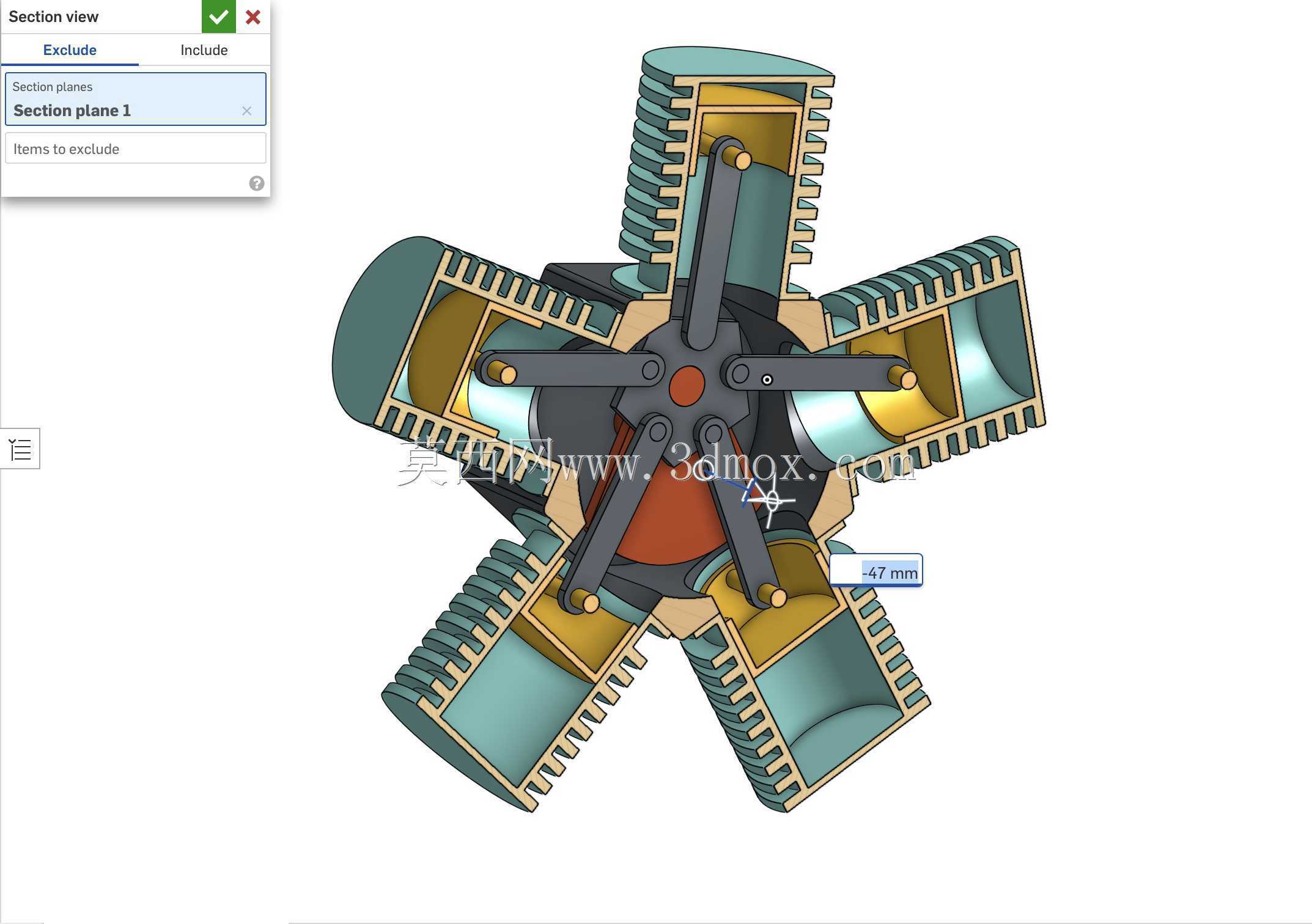This screenshot has height=924, width=1312.
Task: Open the feature list panel icon
Action: [20, 449]
